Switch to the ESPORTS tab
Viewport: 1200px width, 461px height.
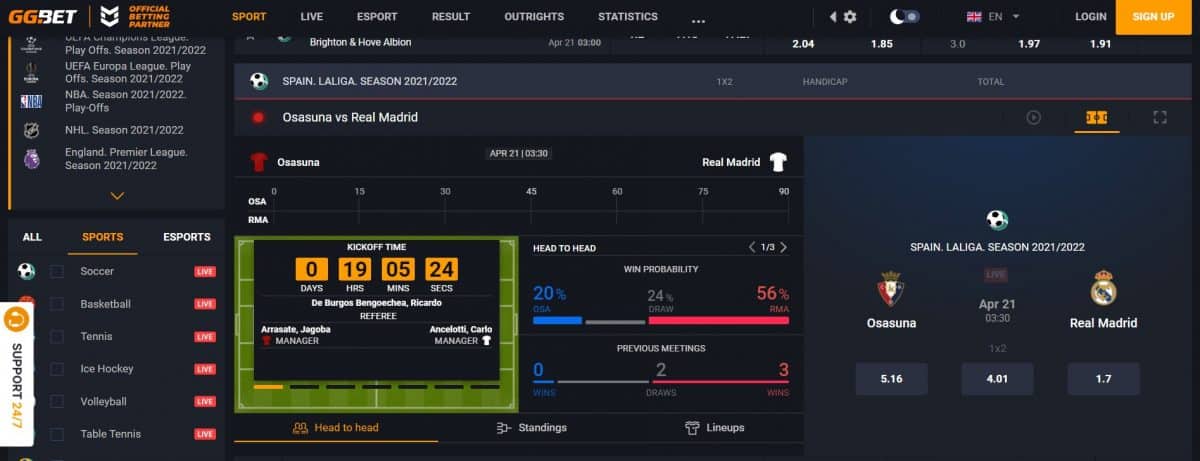187,237
